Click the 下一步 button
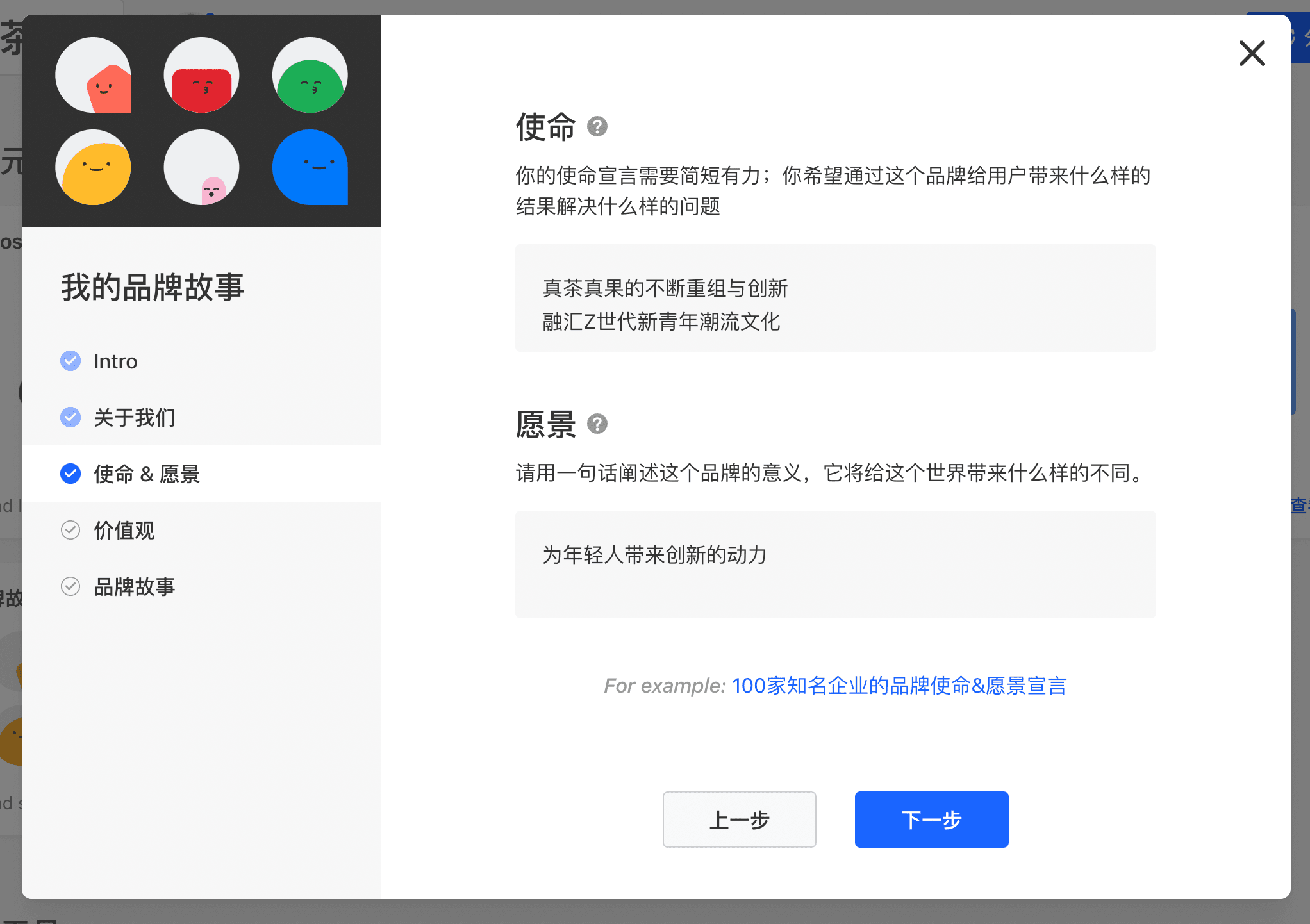The image size is (1310, 924). coord(931,820)
